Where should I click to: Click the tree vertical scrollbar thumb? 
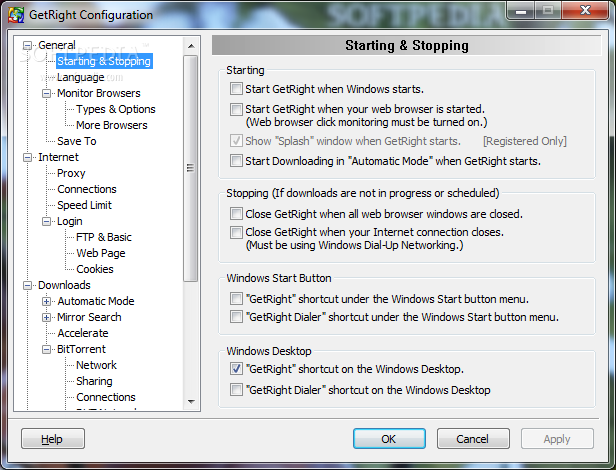191,168
